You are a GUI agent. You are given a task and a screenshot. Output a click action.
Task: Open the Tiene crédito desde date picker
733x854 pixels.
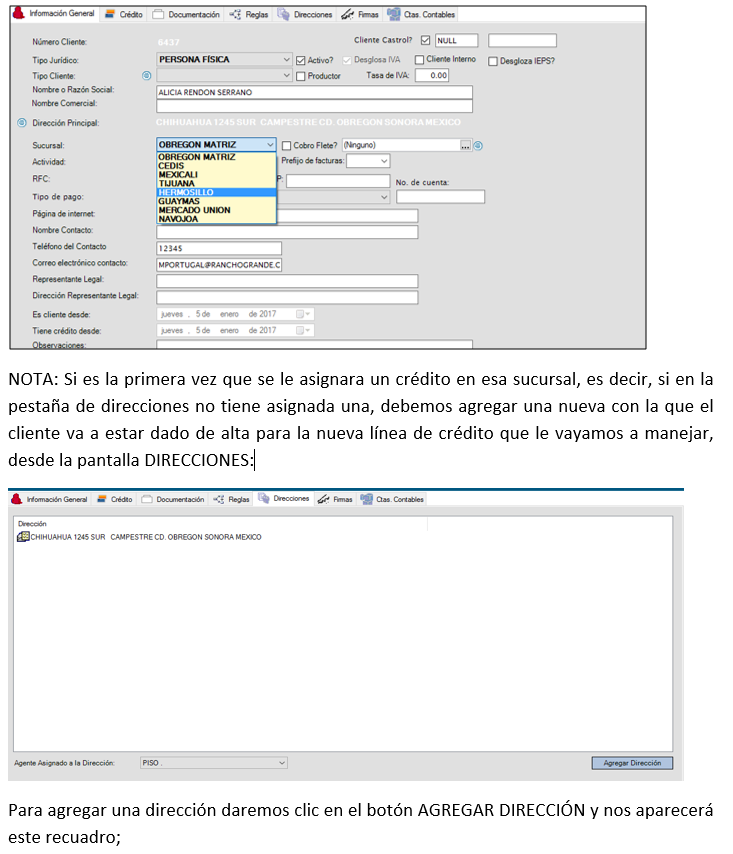pyautogui.click(x=303, y=331)
